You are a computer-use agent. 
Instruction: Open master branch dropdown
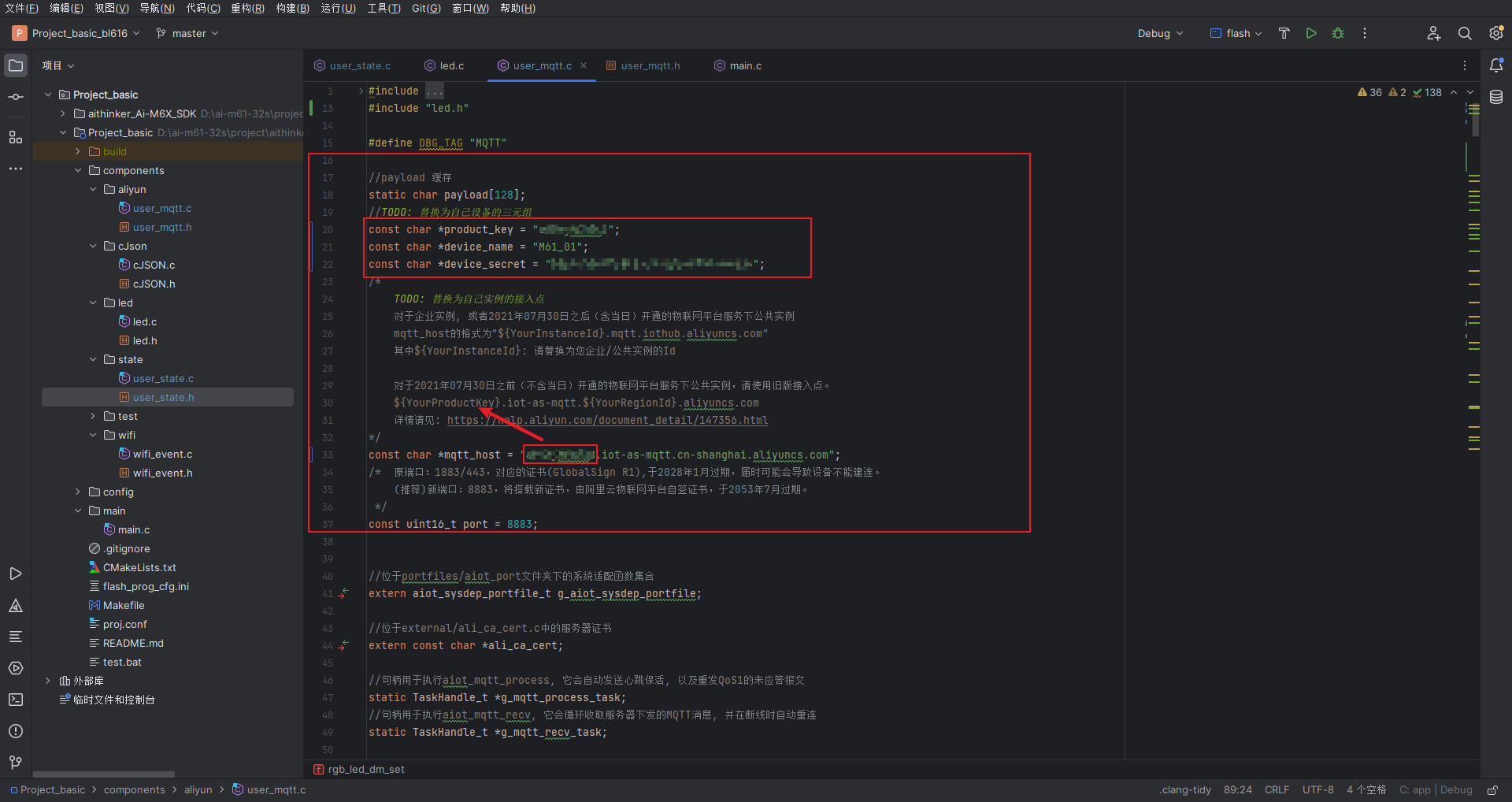click(187, 33)
